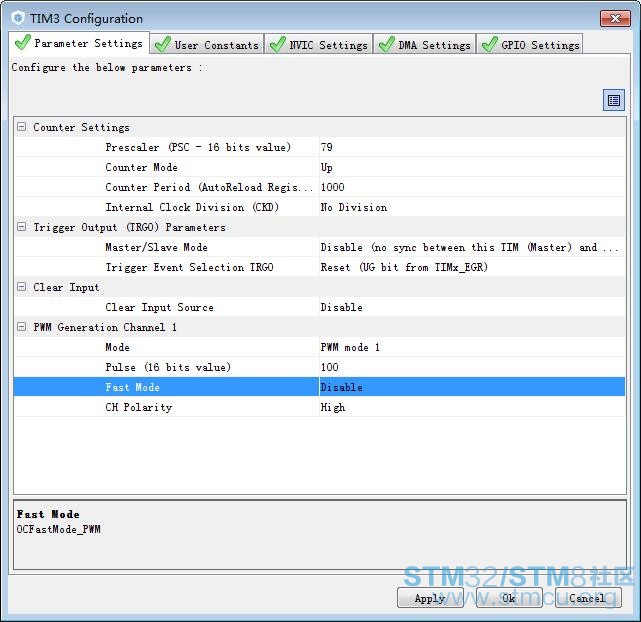Select the Prescaler (PSC - 16 bits value) label
The image size is (641, 622).
click(198, 147)
